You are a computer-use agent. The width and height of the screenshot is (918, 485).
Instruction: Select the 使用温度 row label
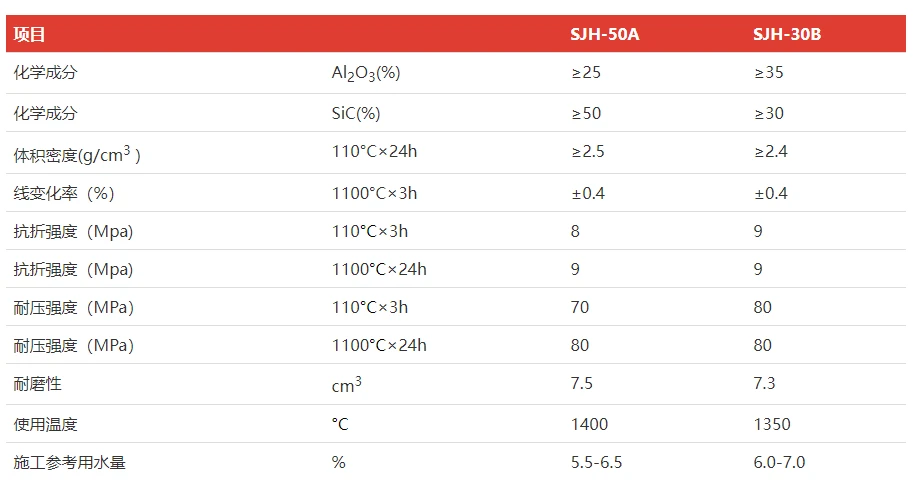point(45,424)
